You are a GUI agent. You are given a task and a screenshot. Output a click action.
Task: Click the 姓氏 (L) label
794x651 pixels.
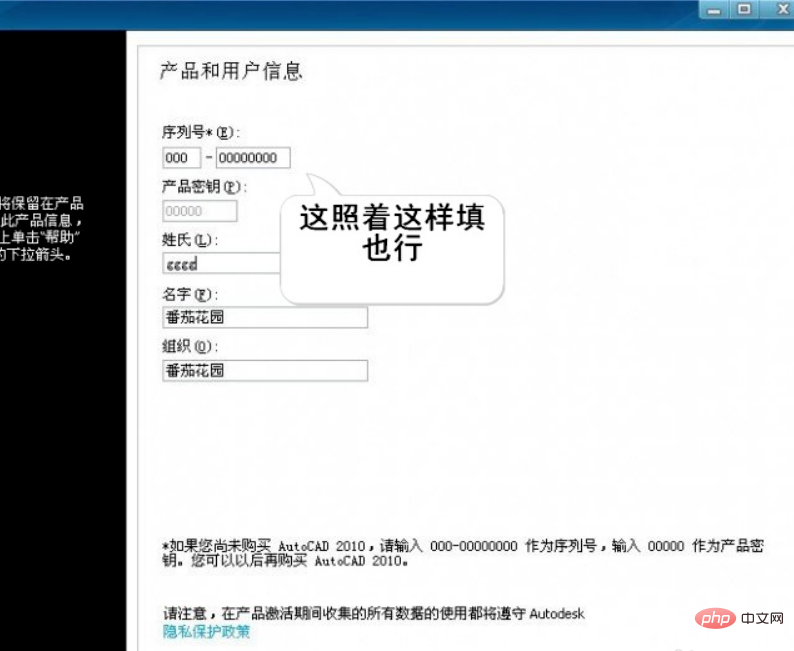click(x=190, y=240)
